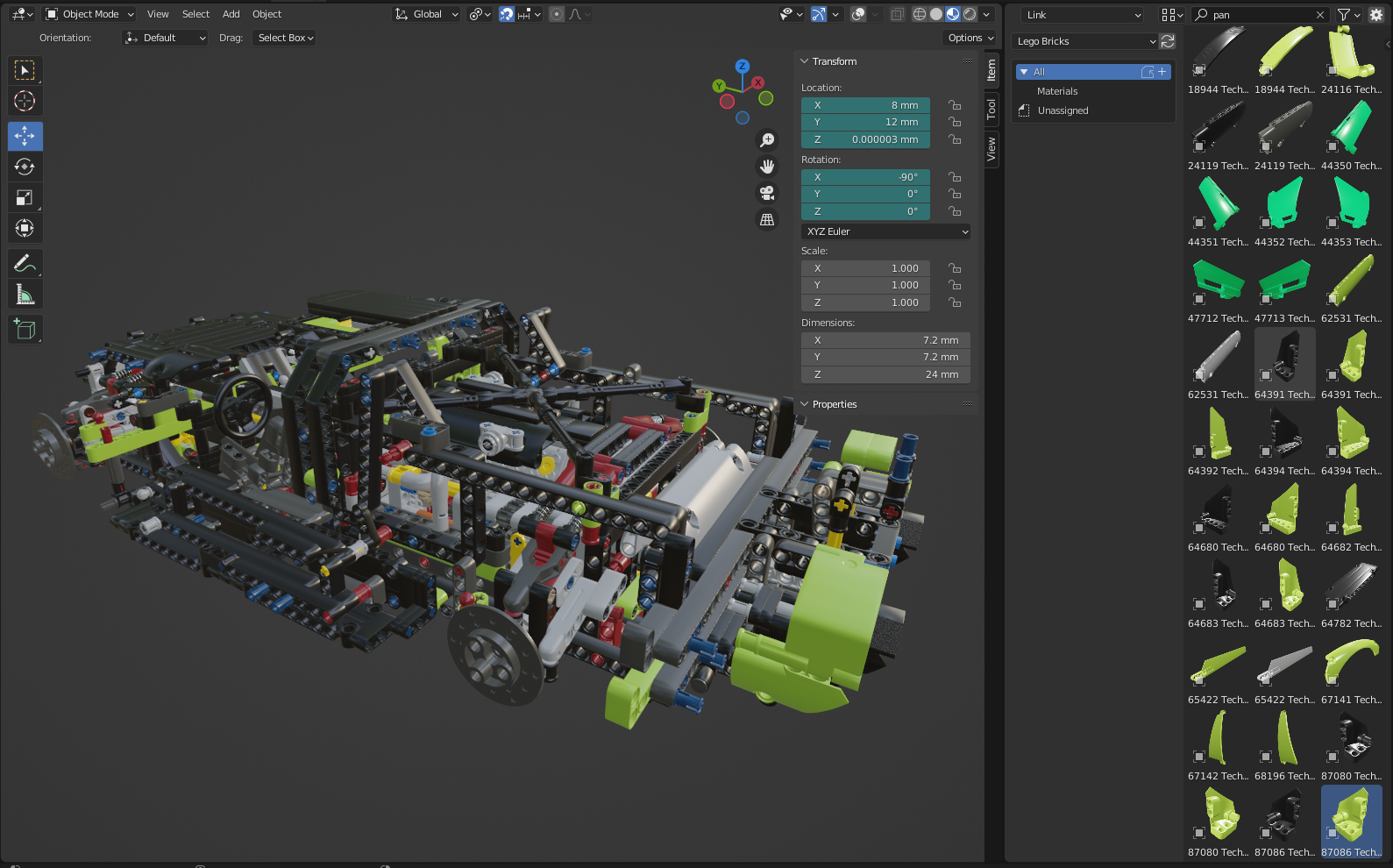This screenshot has height=868, width=1393.
Task: Open the Select menu
Action: (x=195, y=14)
